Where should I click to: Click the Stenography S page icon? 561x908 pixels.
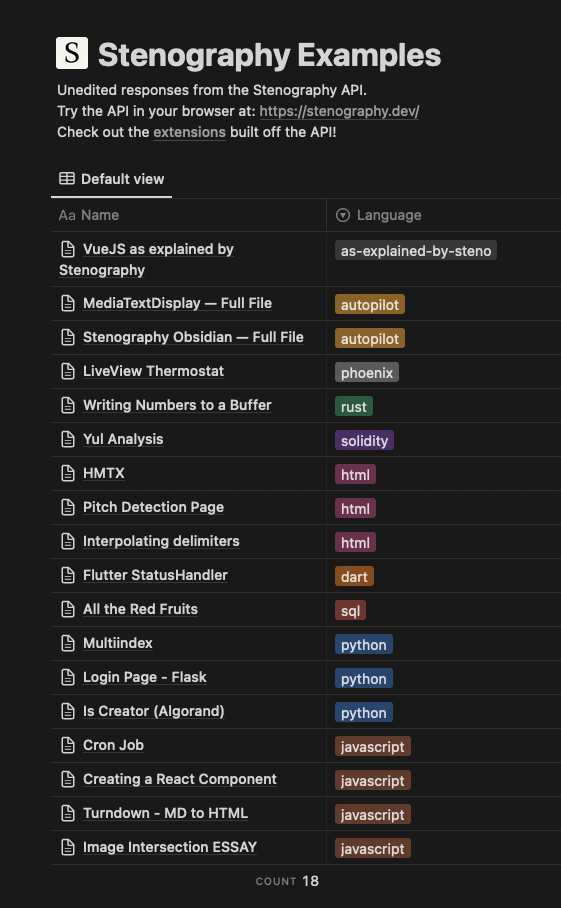(x=72, y=53)
